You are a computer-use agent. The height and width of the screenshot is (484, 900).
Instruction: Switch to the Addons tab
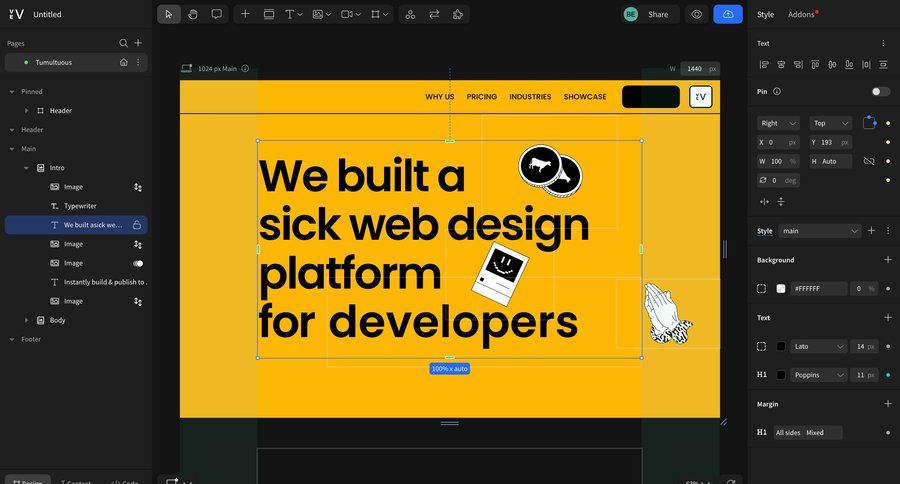pos(801,14)
